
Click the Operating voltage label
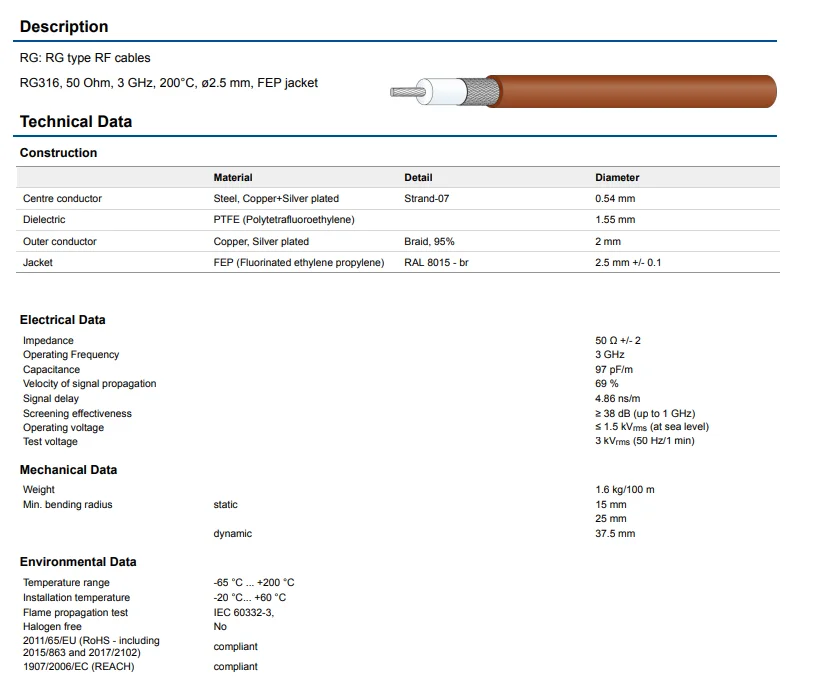pyautogui.click(x=63, y=427)
